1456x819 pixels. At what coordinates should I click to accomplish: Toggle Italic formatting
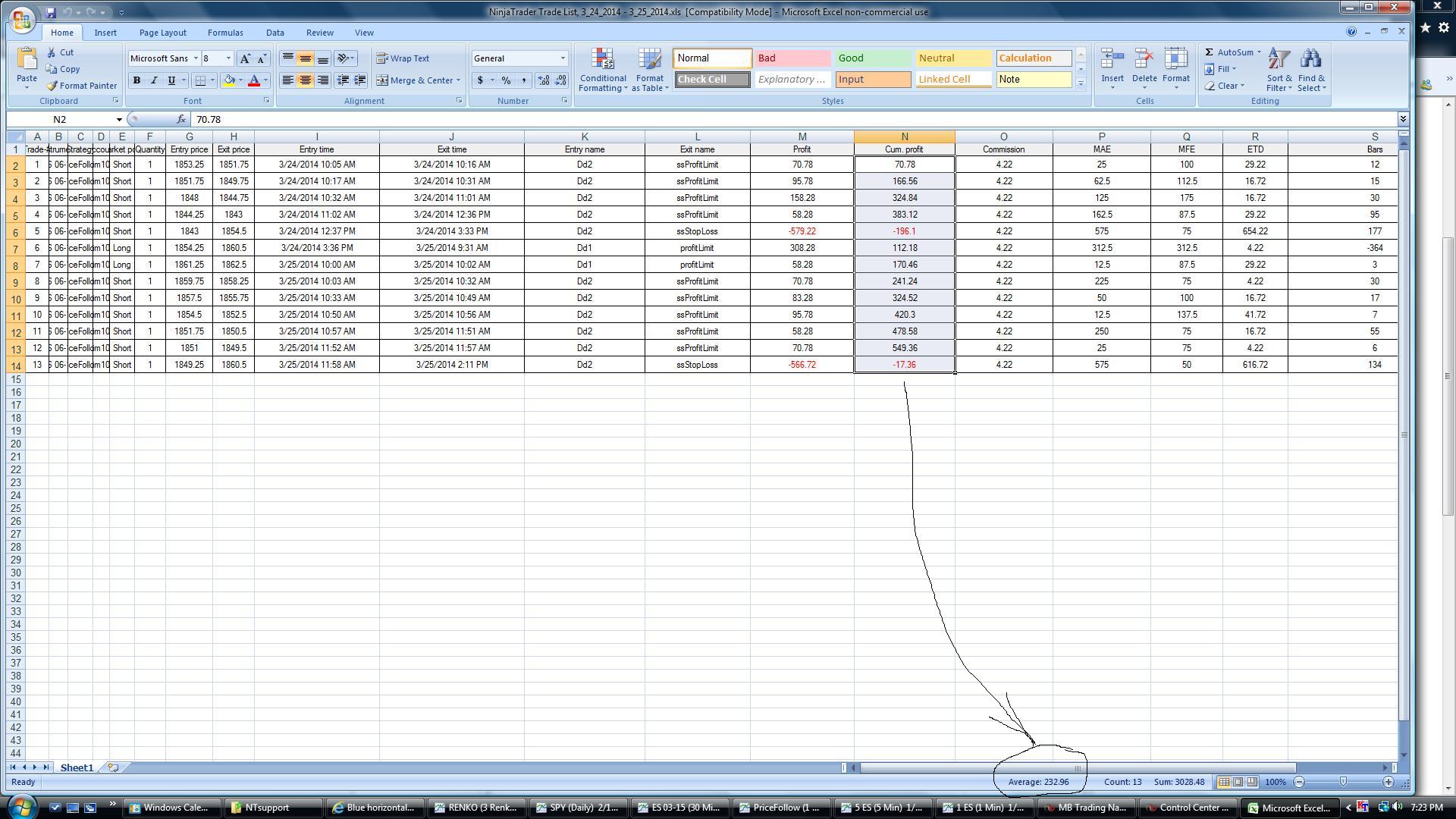(154, 80)
